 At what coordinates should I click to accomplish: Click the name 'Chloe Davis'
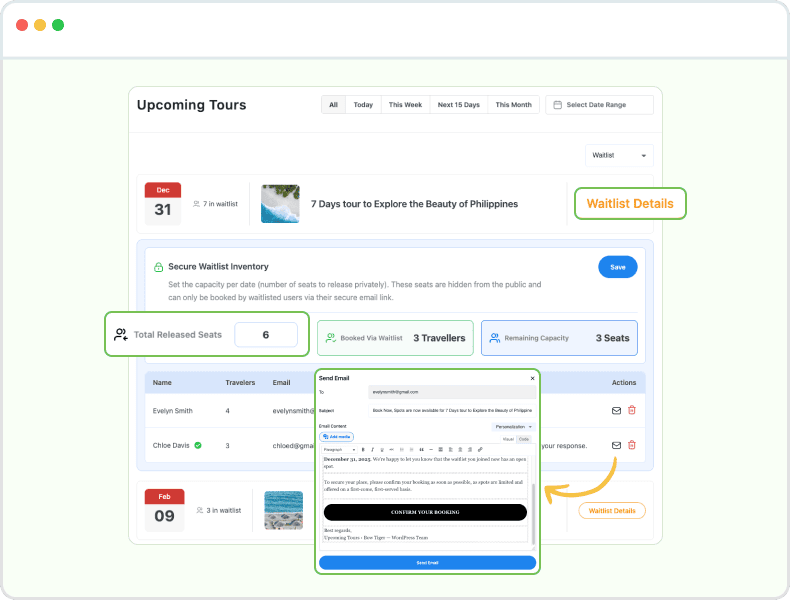(171, 445)
